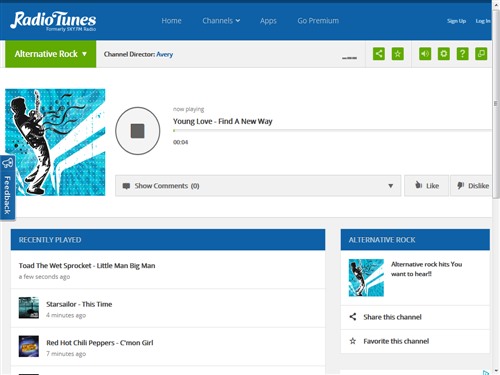Select Starsailor - This Time track
Screen dimensions: 500x375
[x=79, y=304]
